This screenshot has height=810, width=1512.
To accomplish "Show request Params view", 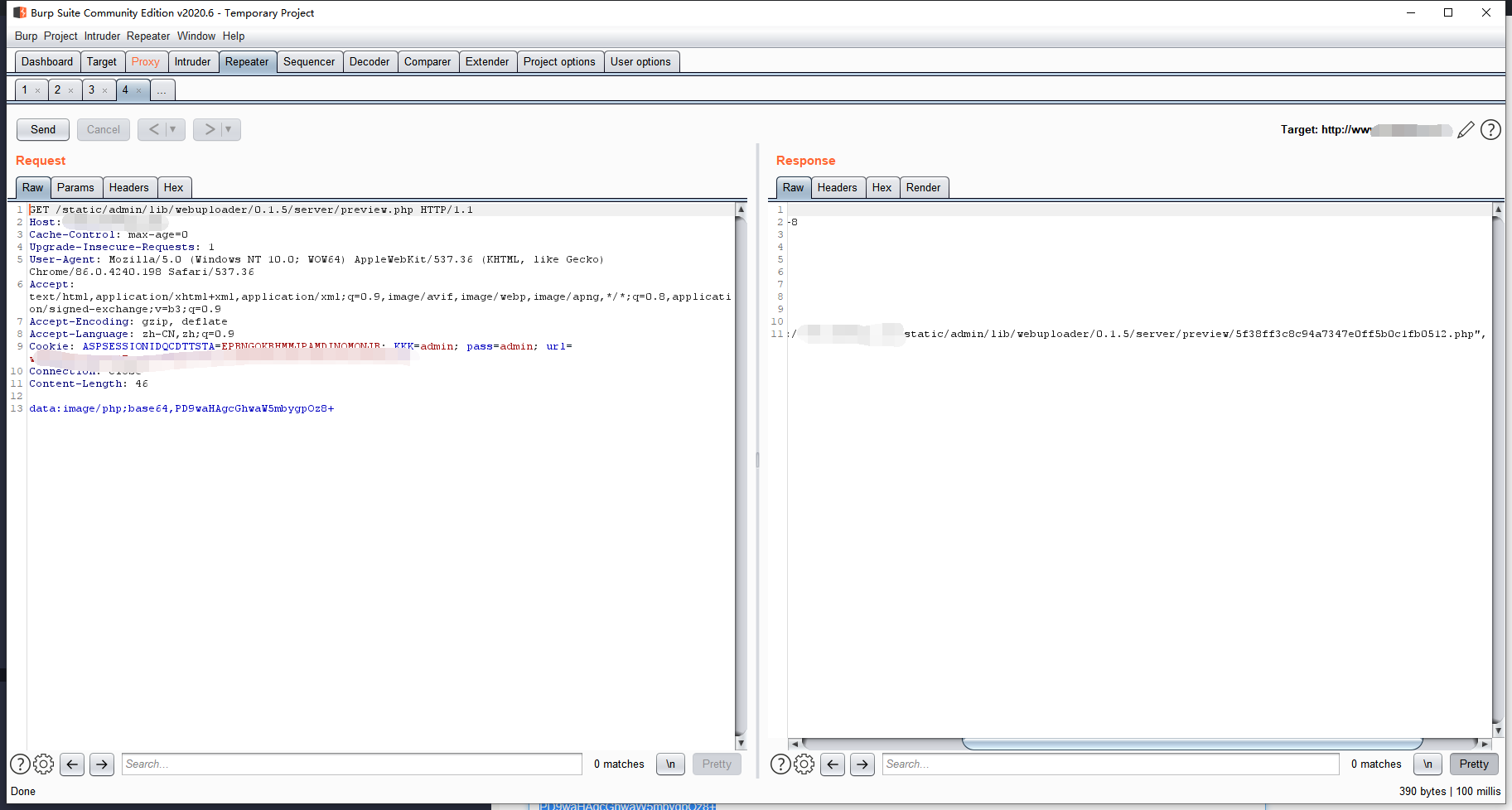I will [76, 188].
